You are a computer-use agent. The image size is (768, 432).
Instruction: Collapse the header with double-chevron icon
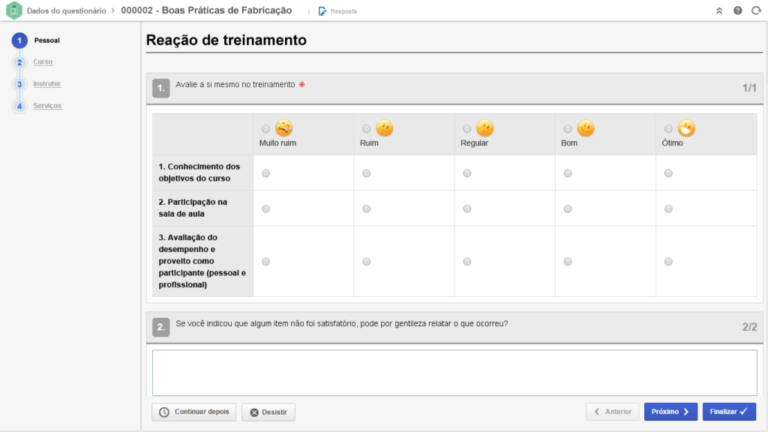click(718, 11)
